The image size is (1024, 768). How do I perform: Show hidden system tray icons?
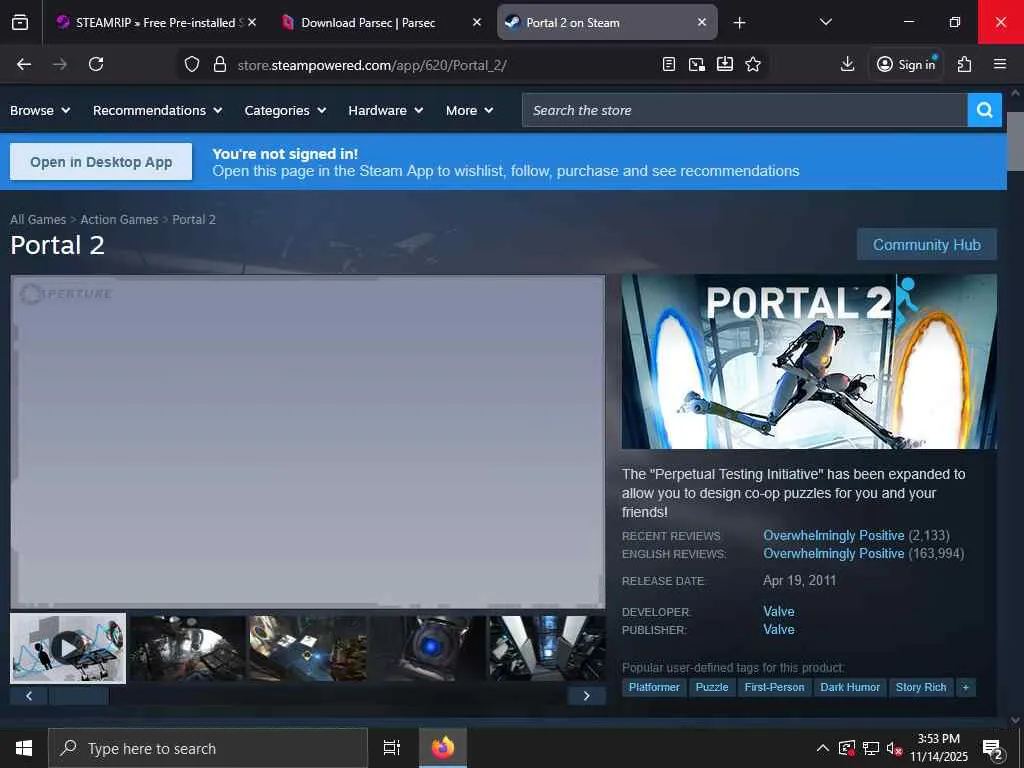[823, 748]
